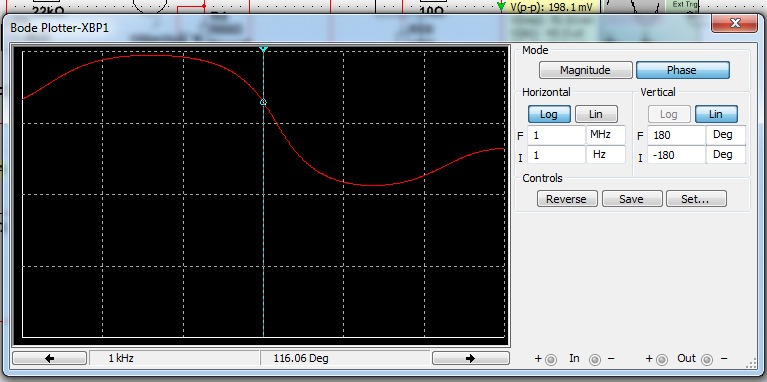Set horizontal axis to Lin scale
The height and width of the screenshot is (382, 767).
(x=596, y=114)
